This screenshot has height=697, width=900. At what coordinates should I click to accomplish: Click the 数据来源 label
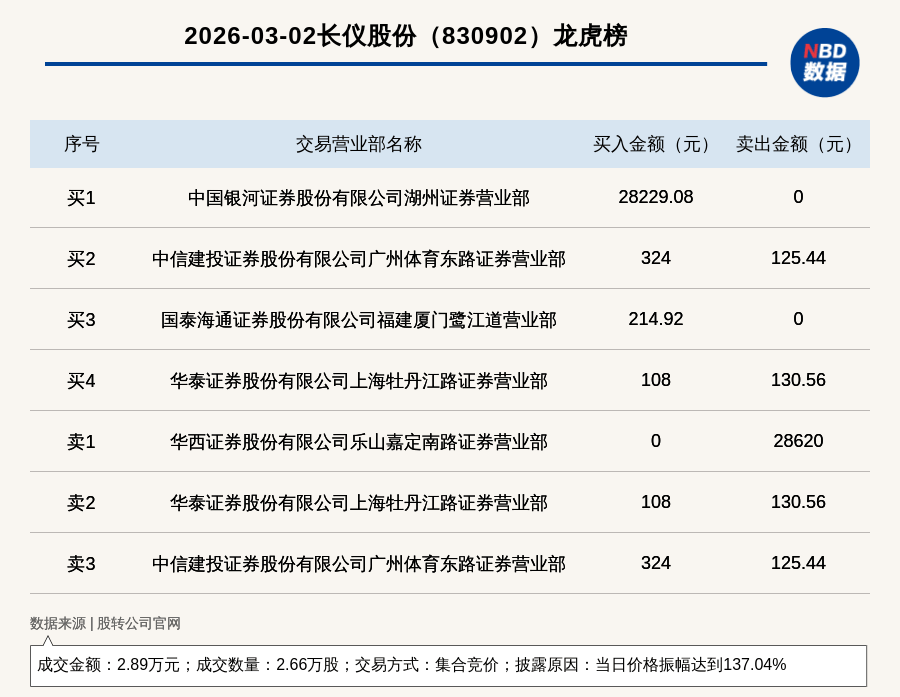click(x=56, y=622)
